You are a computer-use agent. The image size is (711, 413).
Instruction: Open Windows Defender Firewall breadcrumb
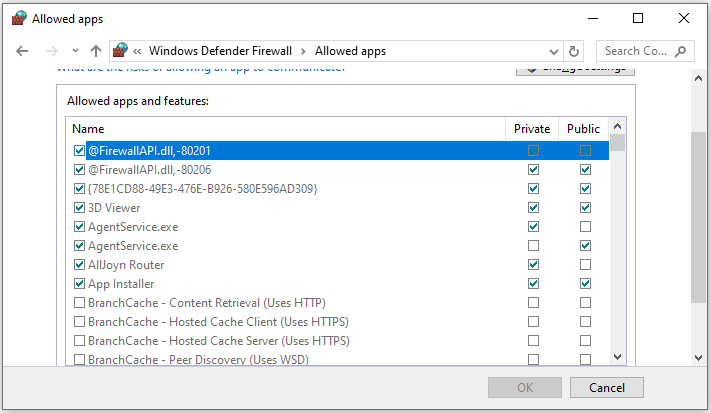(220, 51)
